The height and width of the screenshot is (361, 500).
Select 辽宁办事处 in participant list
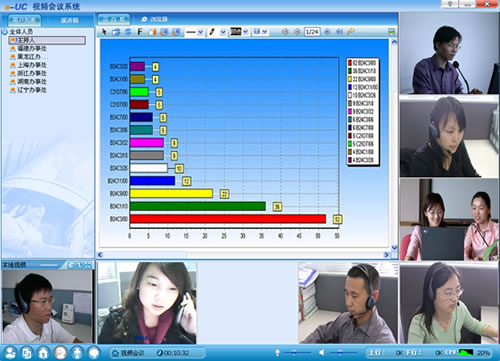coord(32,90)
